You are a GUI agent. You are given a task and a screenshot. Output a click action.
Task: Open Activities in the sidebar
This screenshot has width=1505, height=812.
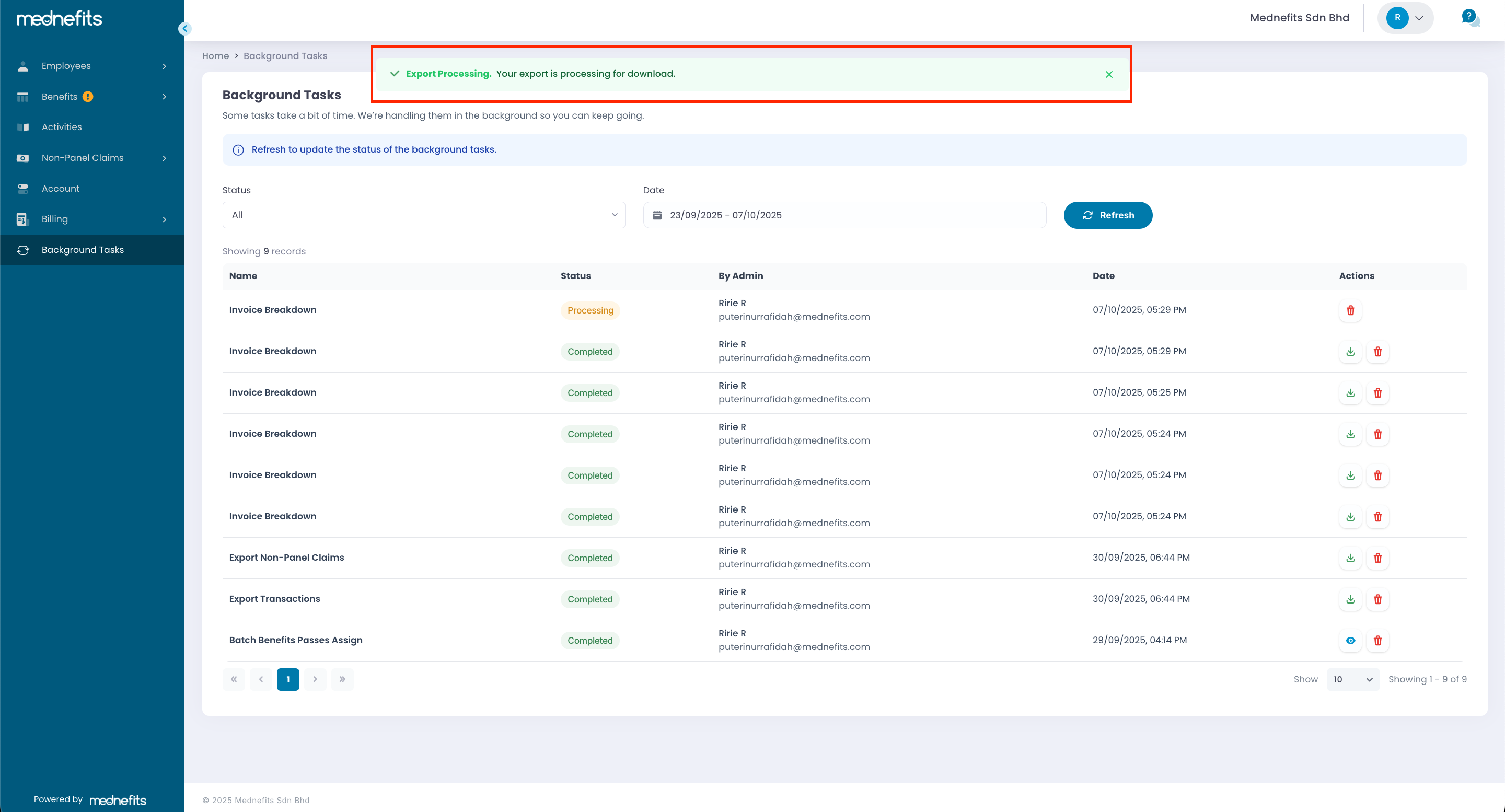tap(61, 127)
